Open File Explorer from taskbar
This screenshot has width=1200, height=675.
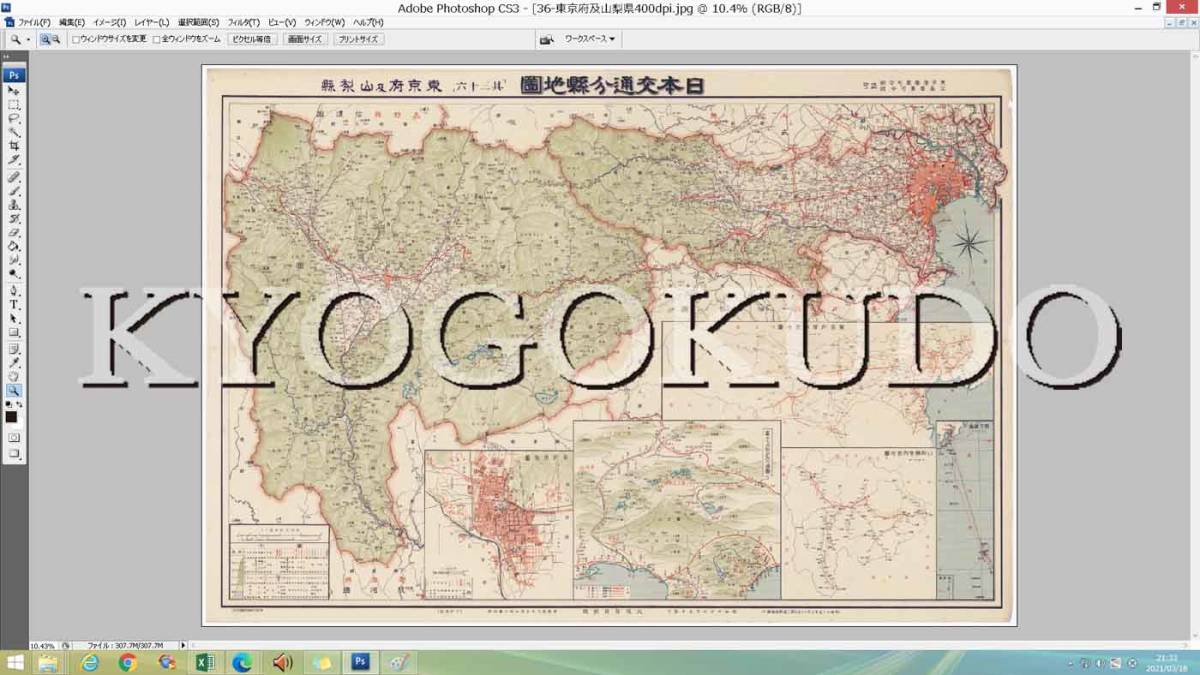pos(50,663)
